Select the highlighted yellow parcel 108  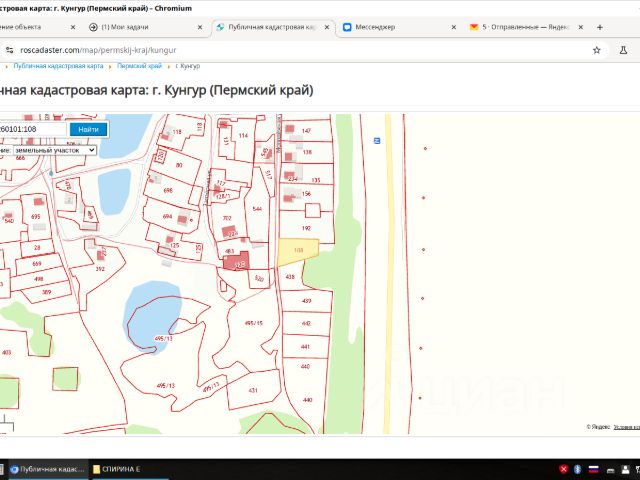(297, 250)
